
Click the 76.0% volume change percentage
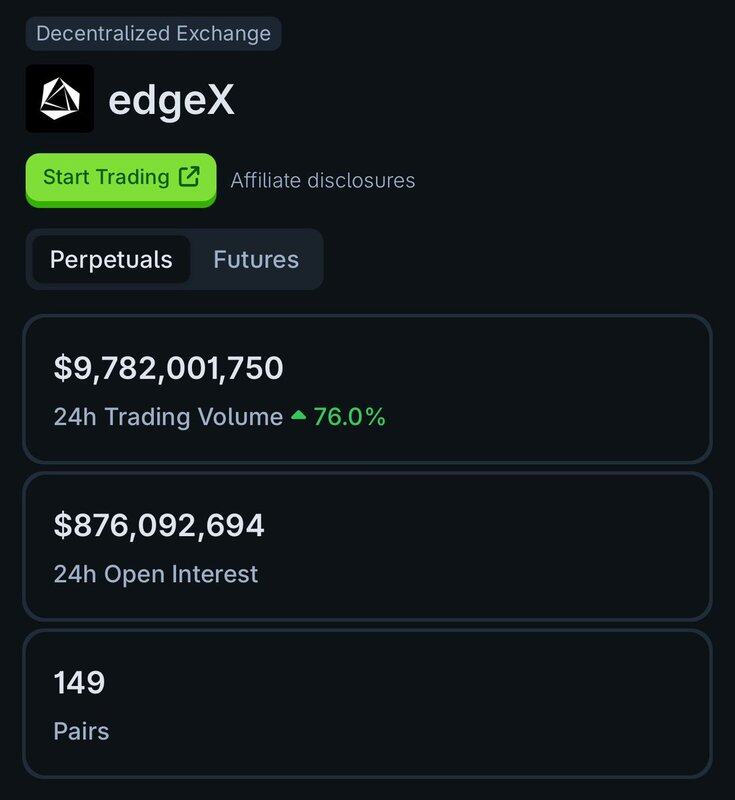[x=349, y=417]
